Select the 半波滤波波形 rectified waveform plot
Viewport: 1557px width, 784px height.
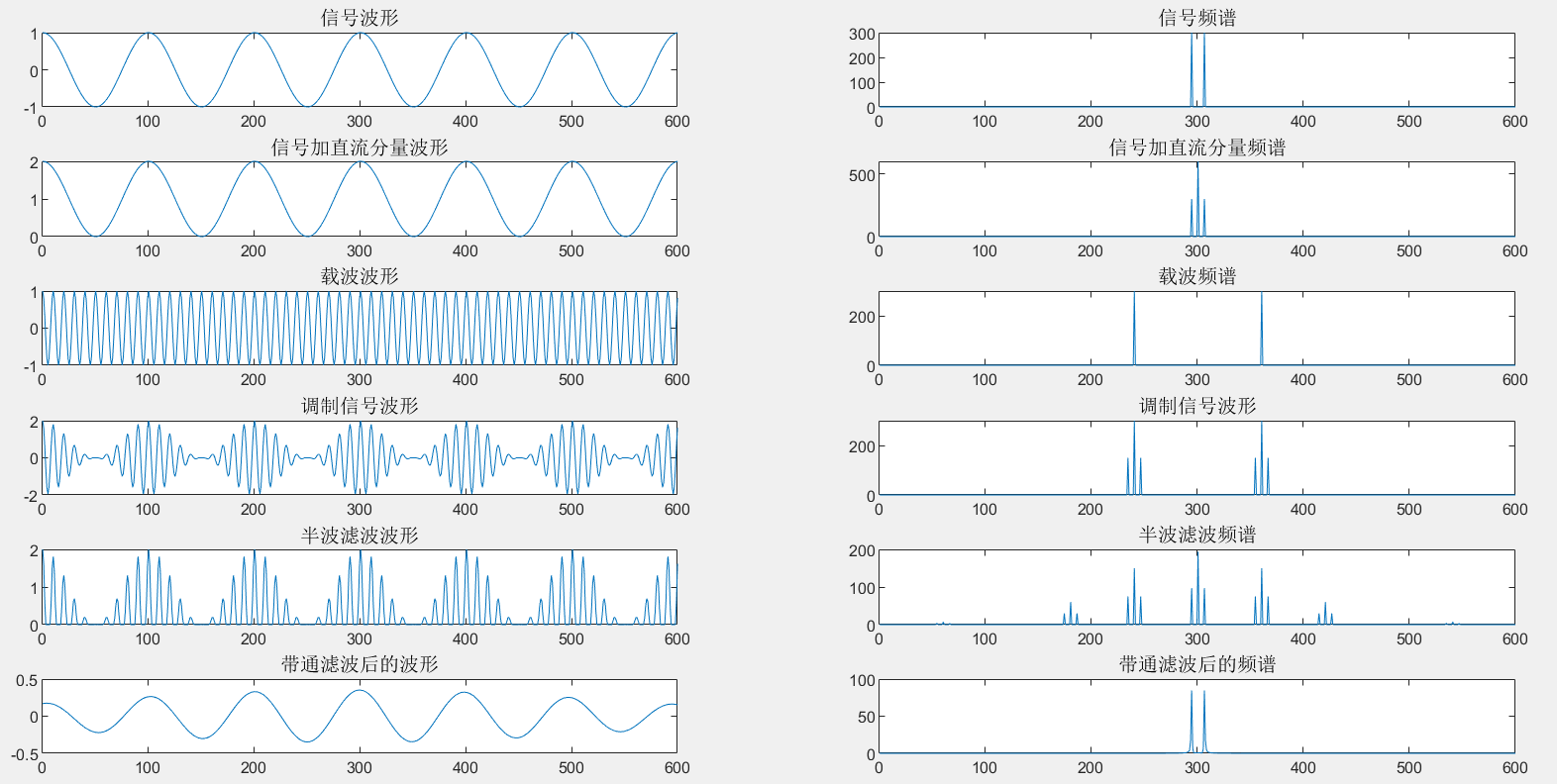360,588
